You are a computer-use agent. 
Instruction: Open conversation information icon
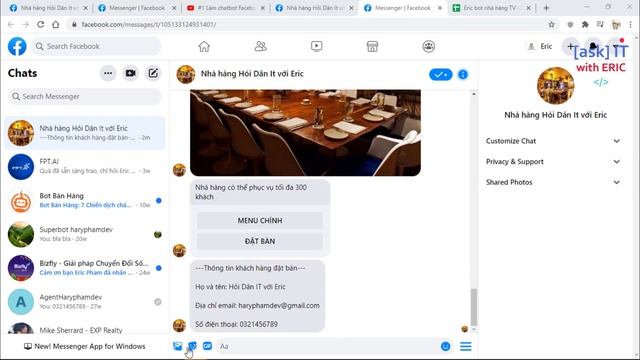[x=463, y=74]
